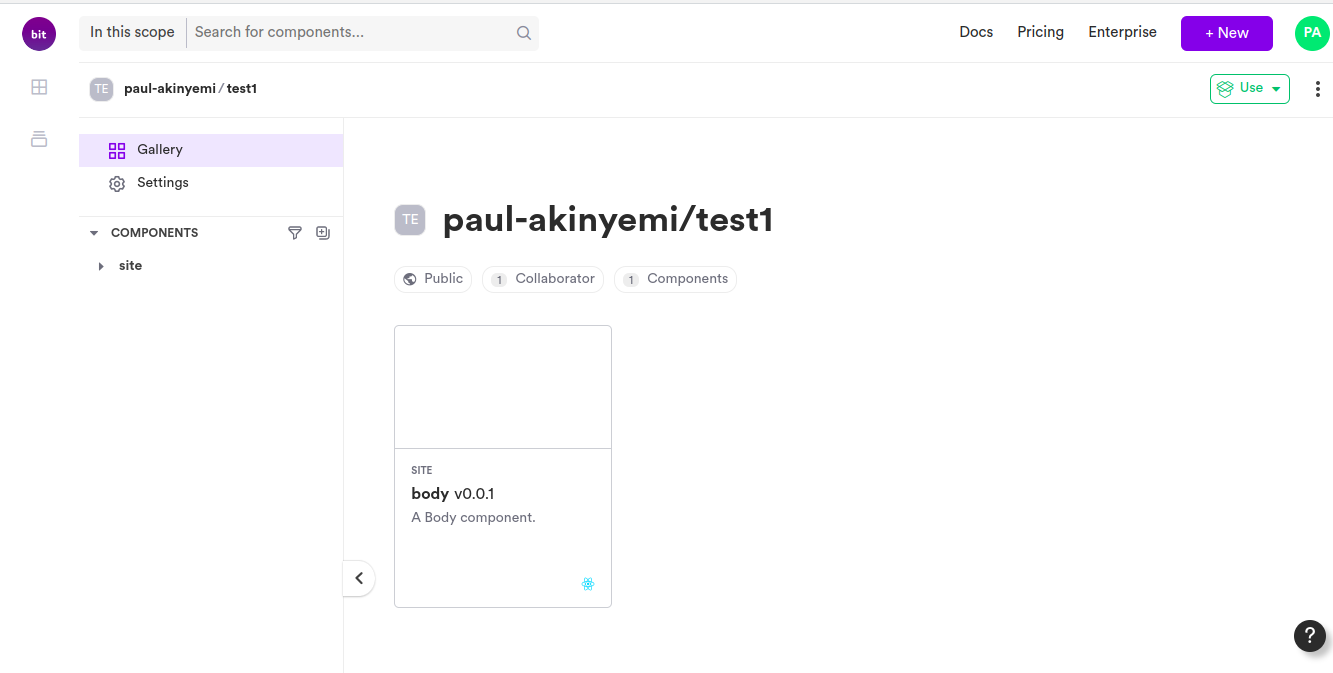
Task: Click the filter icon in Components header
Action: (x=295, y=233)
